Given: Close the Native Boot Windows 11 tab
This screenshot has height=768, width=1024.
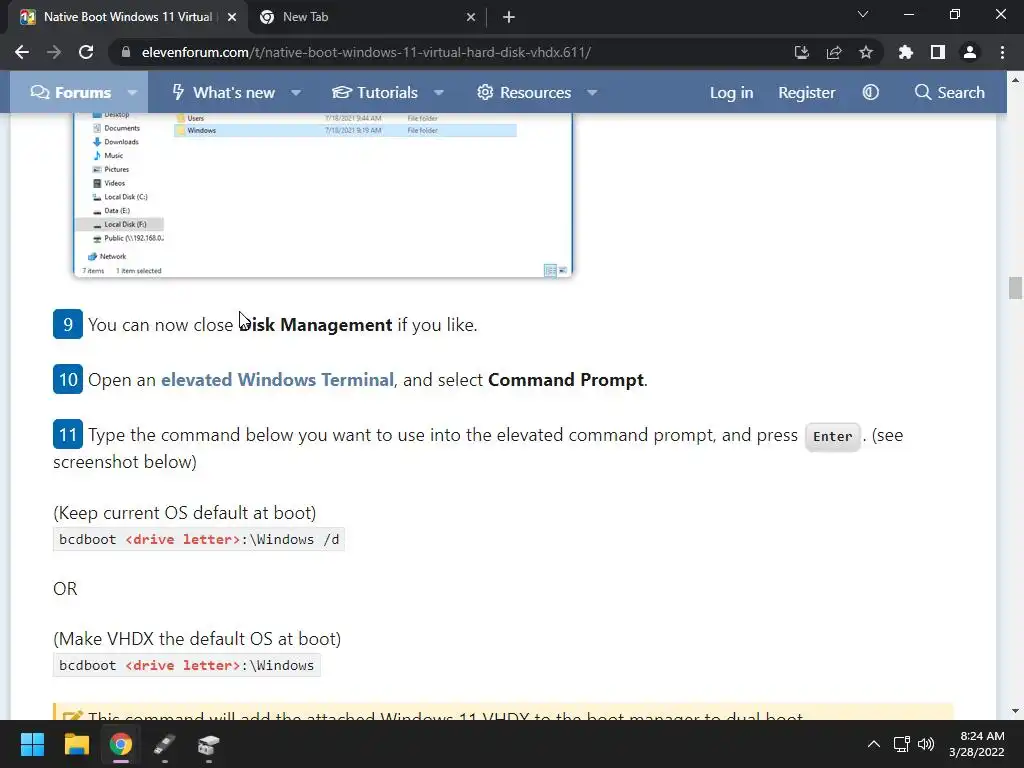Looking at the screenshot, I should [232, 17].
